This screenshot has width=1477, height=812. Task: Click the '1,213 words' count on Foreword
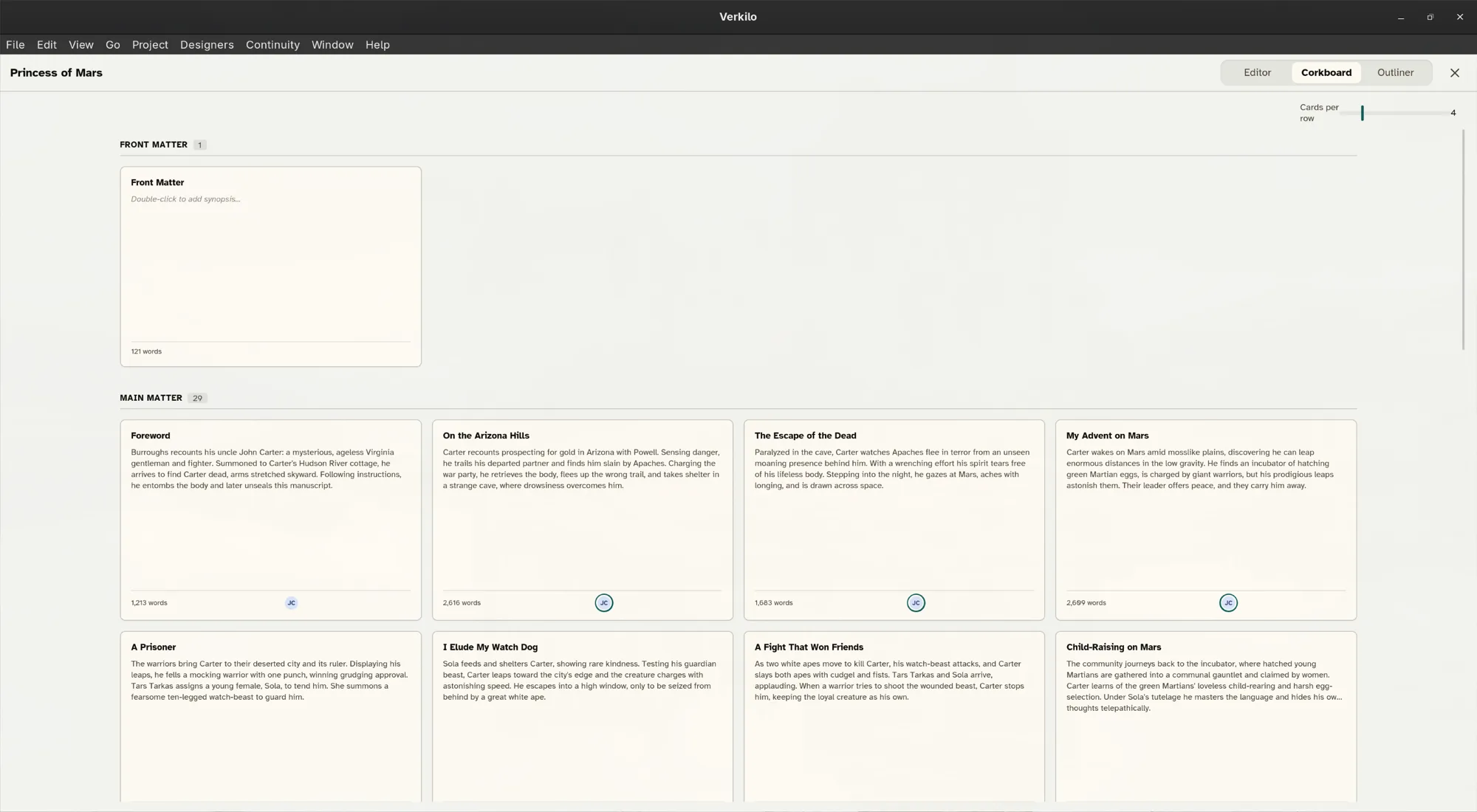(149, 603)
